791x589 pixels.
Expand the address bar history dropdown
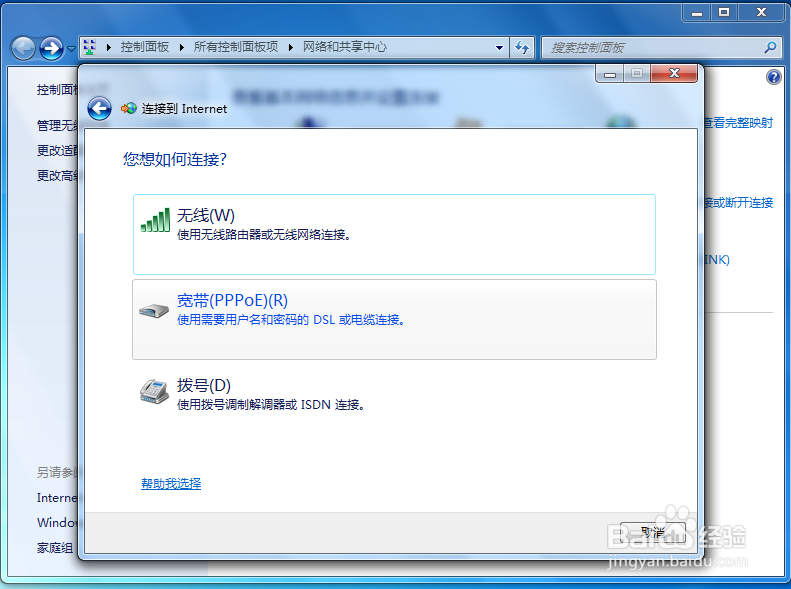click(499, 48)
